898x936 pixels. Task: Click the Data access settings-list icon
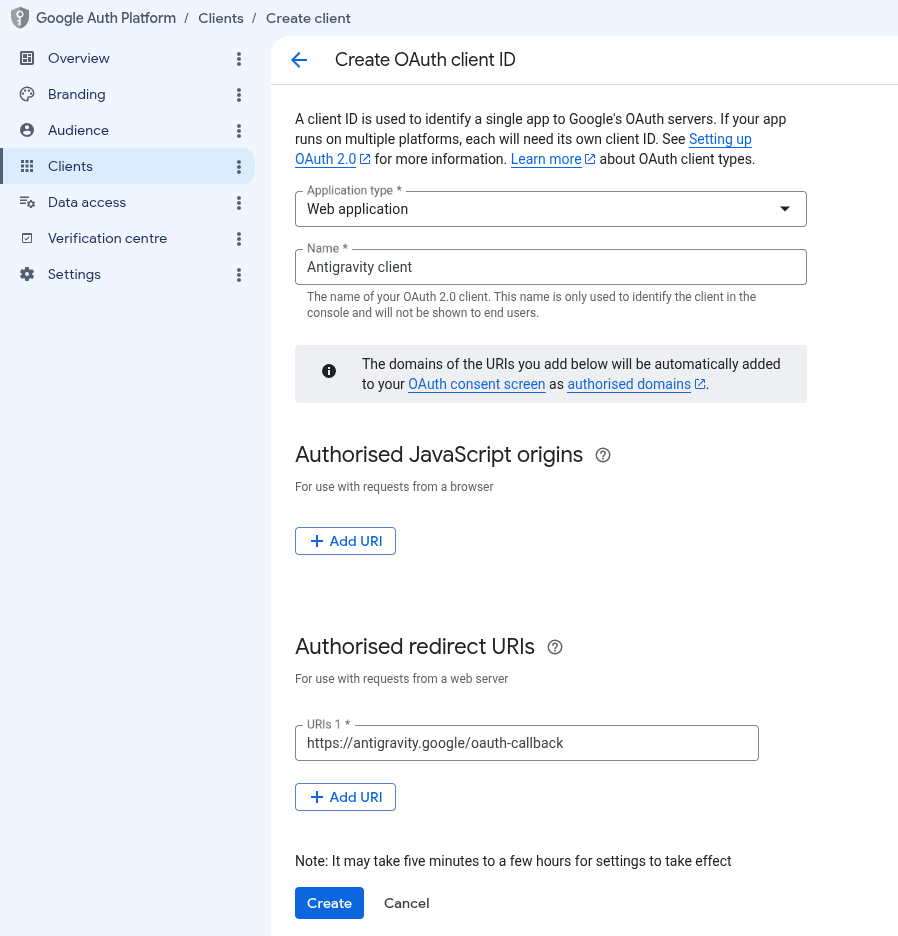coord(27,202)
